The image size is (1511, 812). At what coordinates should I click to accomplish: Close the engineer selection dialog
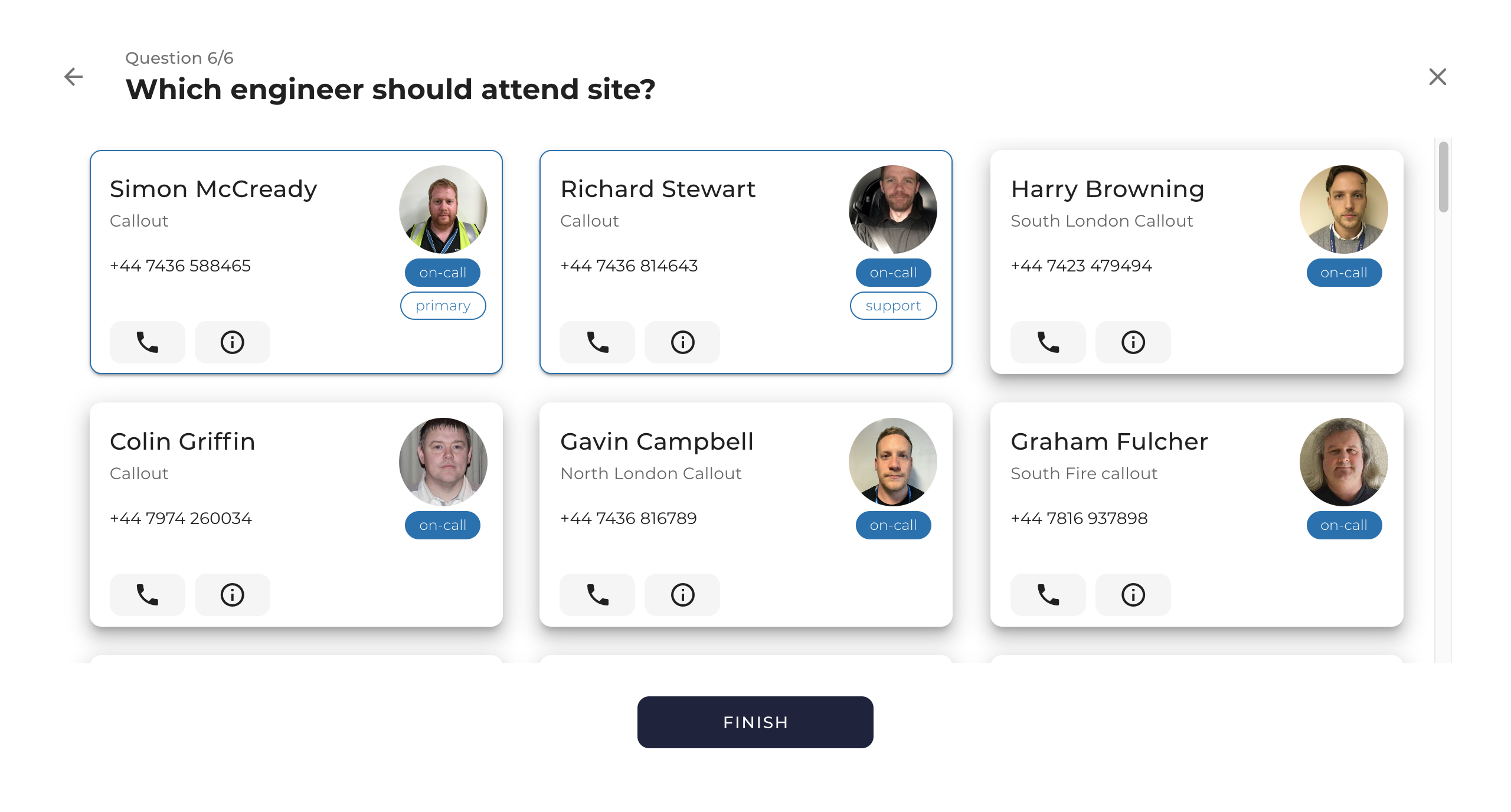1437,77
